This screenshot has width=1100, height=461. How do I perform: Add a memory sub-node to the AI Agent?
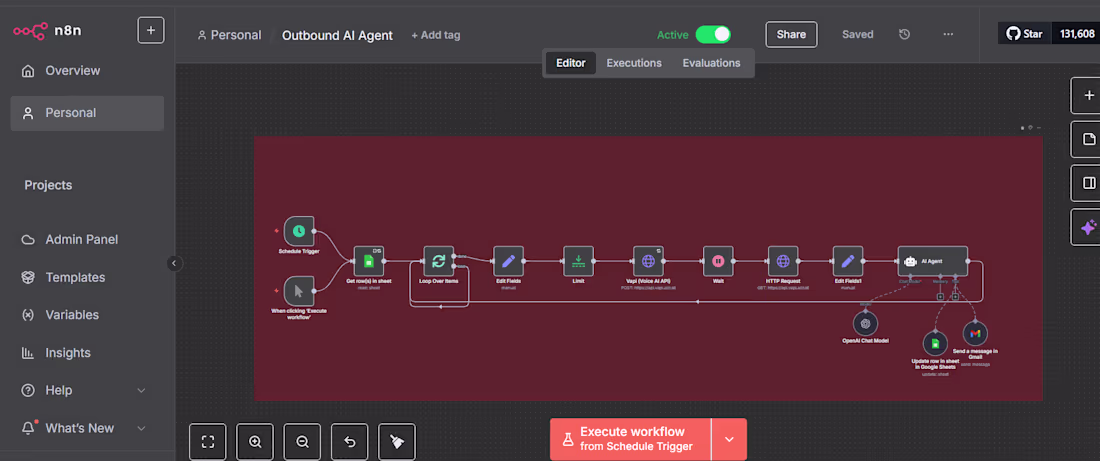coord(940,296)
